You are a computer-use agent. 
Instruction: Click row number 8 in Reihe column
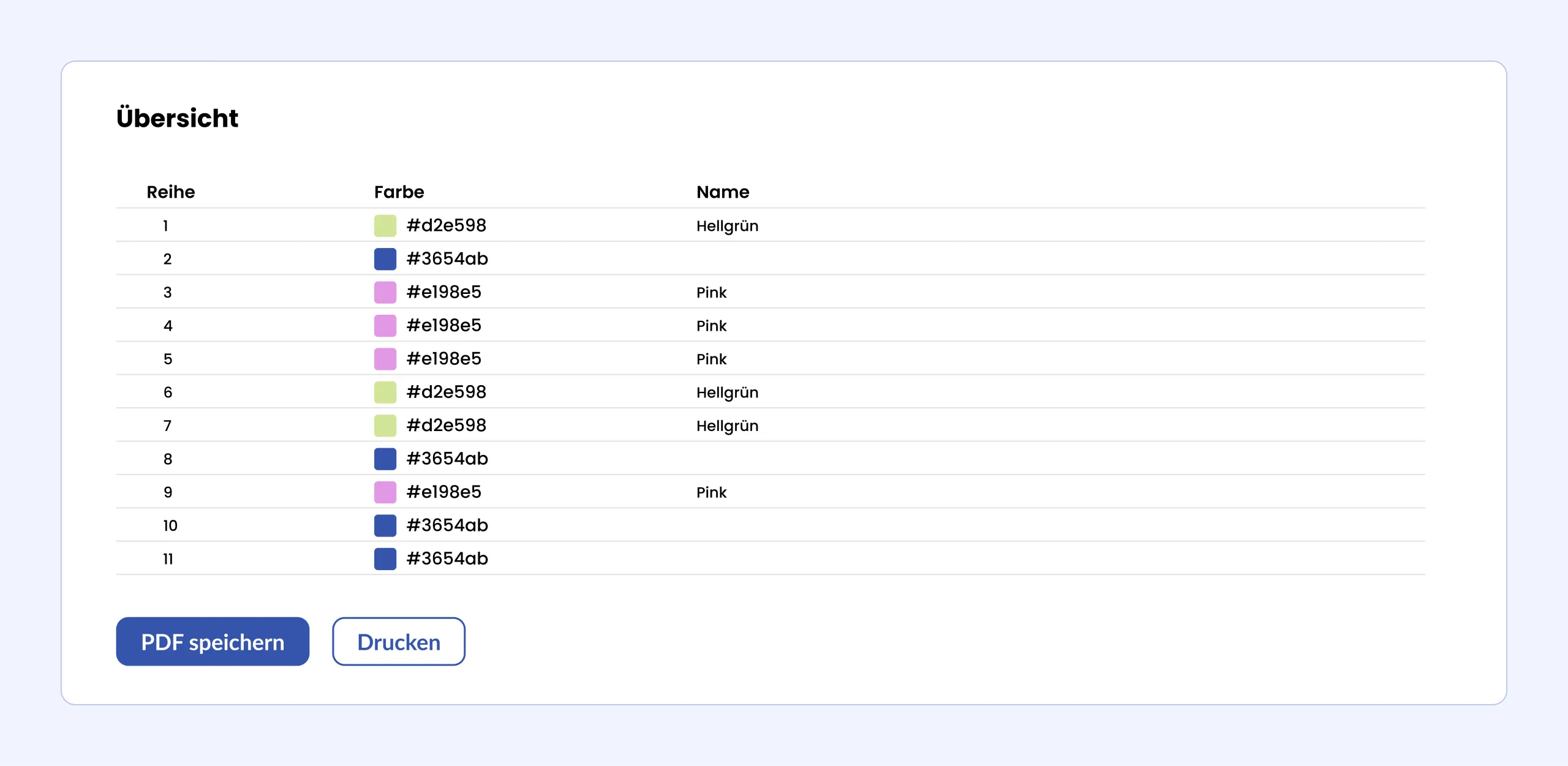tap(168, 459)
